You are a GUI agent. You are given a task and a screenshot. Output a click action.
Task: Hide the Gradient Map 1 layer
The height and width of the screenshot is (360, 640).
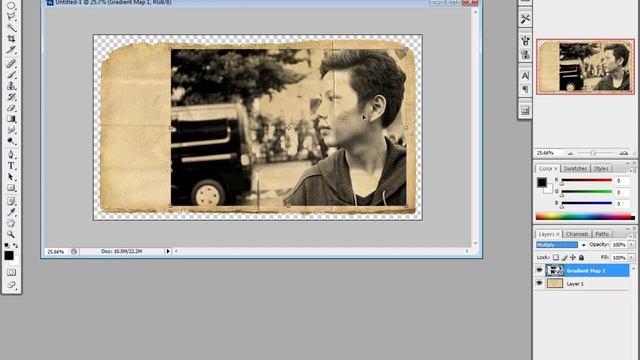539,271
